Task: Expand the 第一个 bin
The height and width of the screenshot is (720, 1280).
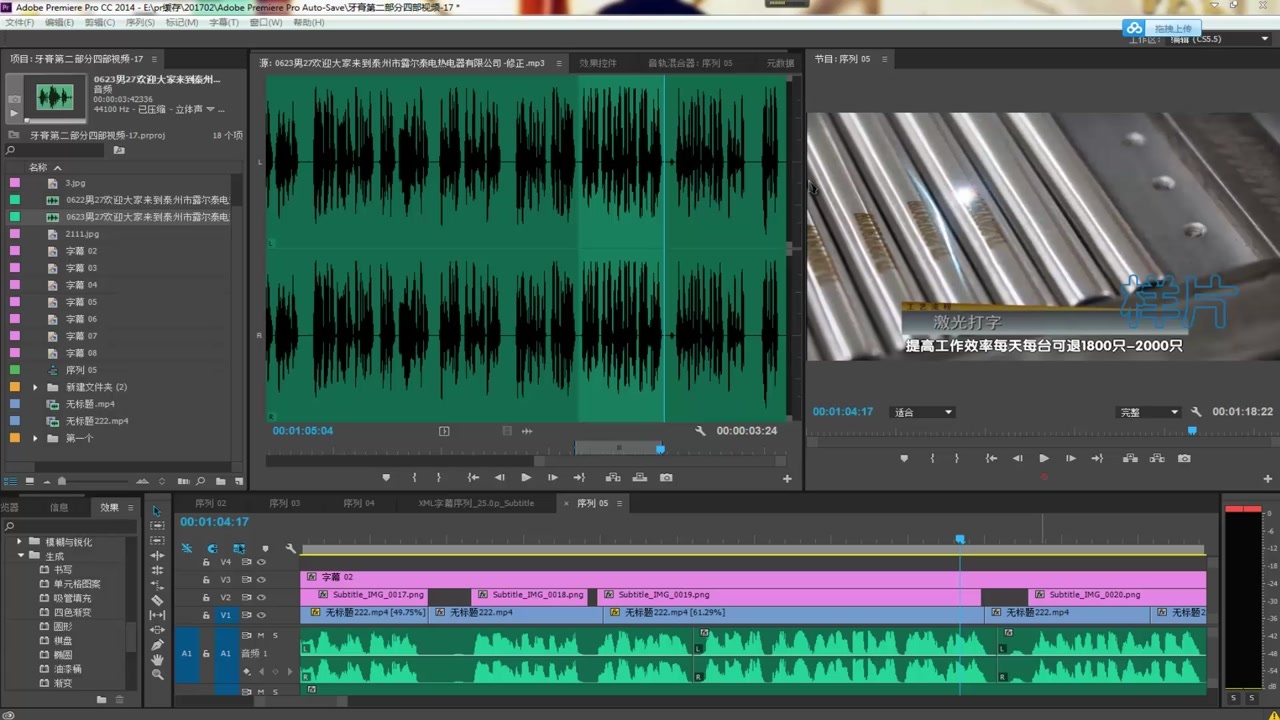Action: coord(36,438)
